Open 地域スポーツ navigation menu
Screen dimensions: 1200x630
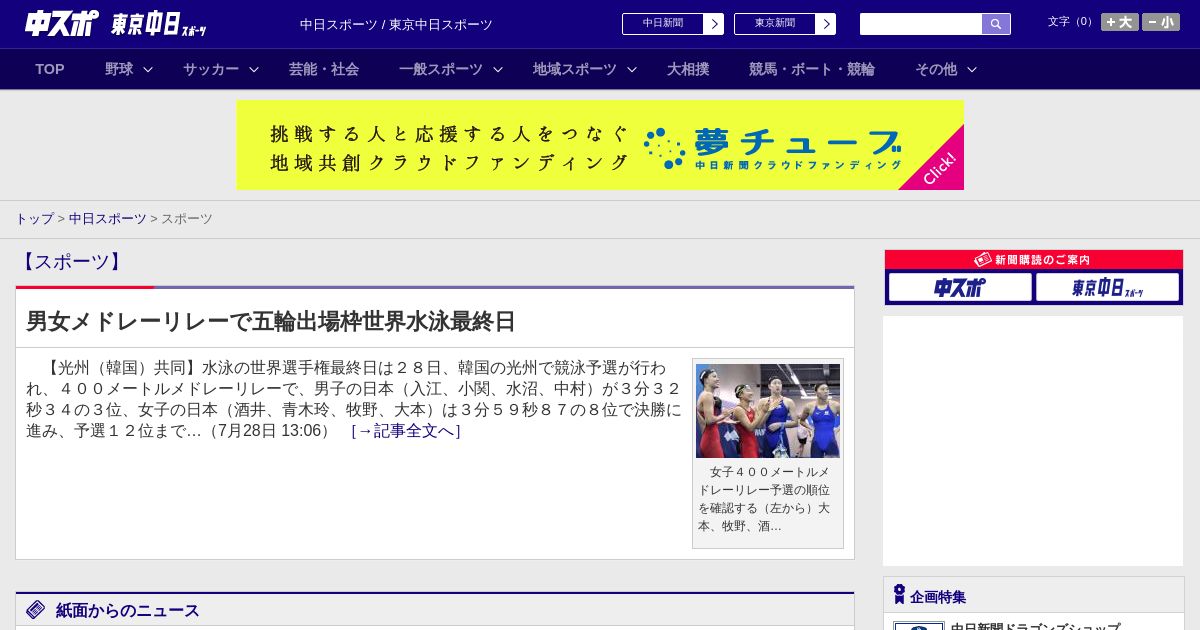coord(575,69)
